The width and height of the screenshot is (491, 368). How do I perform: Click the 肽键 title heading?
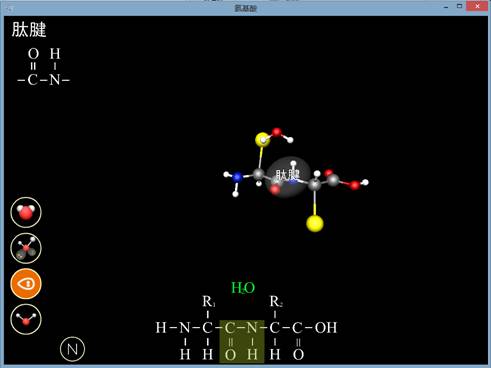point(29,30)
